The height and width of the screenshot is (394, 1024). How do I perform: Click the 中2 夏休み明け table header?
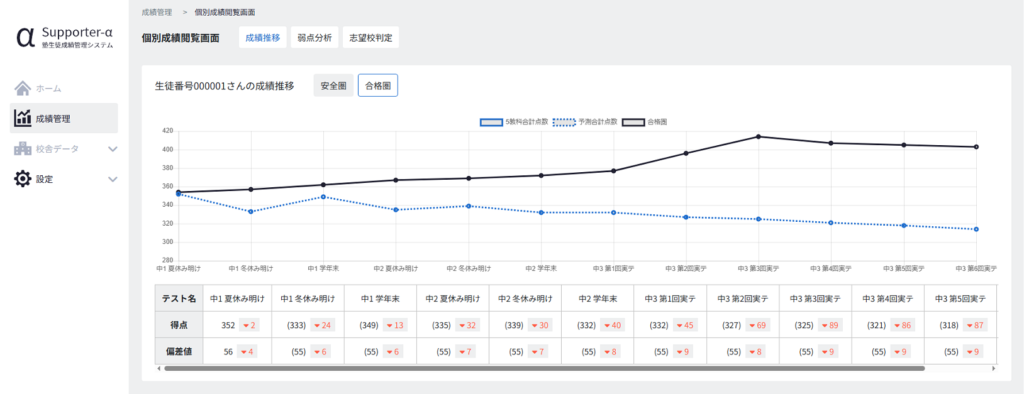point(453,299)
